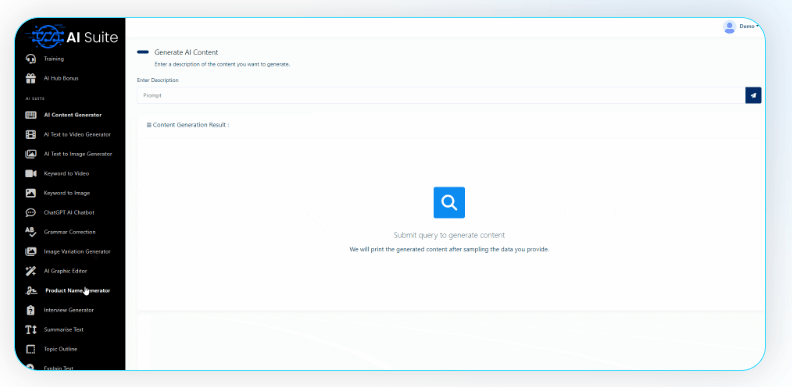The image size is (792, 387).
Task: Open Image Variation Generator
Action: (x=77, y=252)
